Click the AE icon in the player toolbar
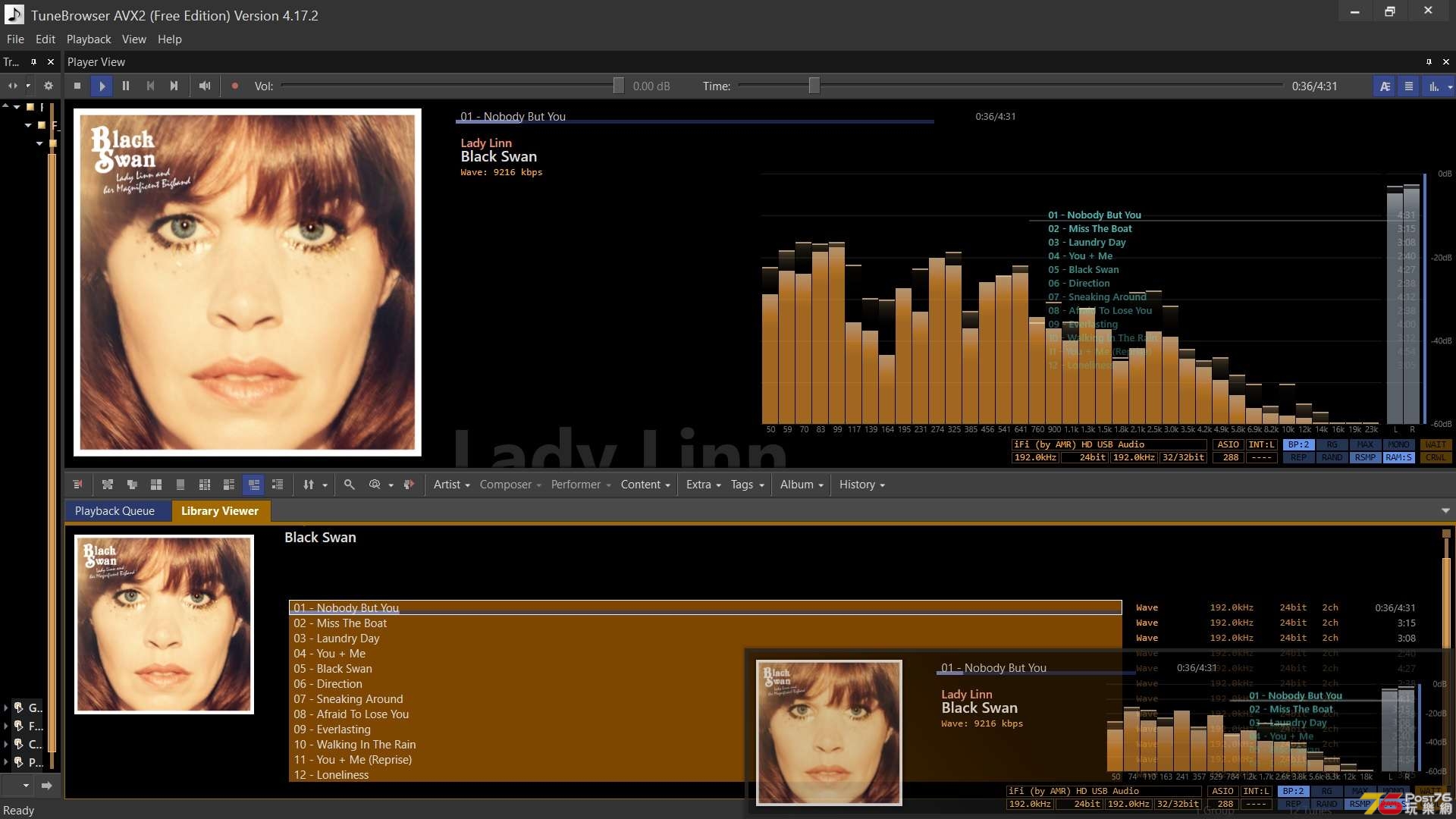Image resolution: width=1456 pixels, height=819 pixels. 1385,86
